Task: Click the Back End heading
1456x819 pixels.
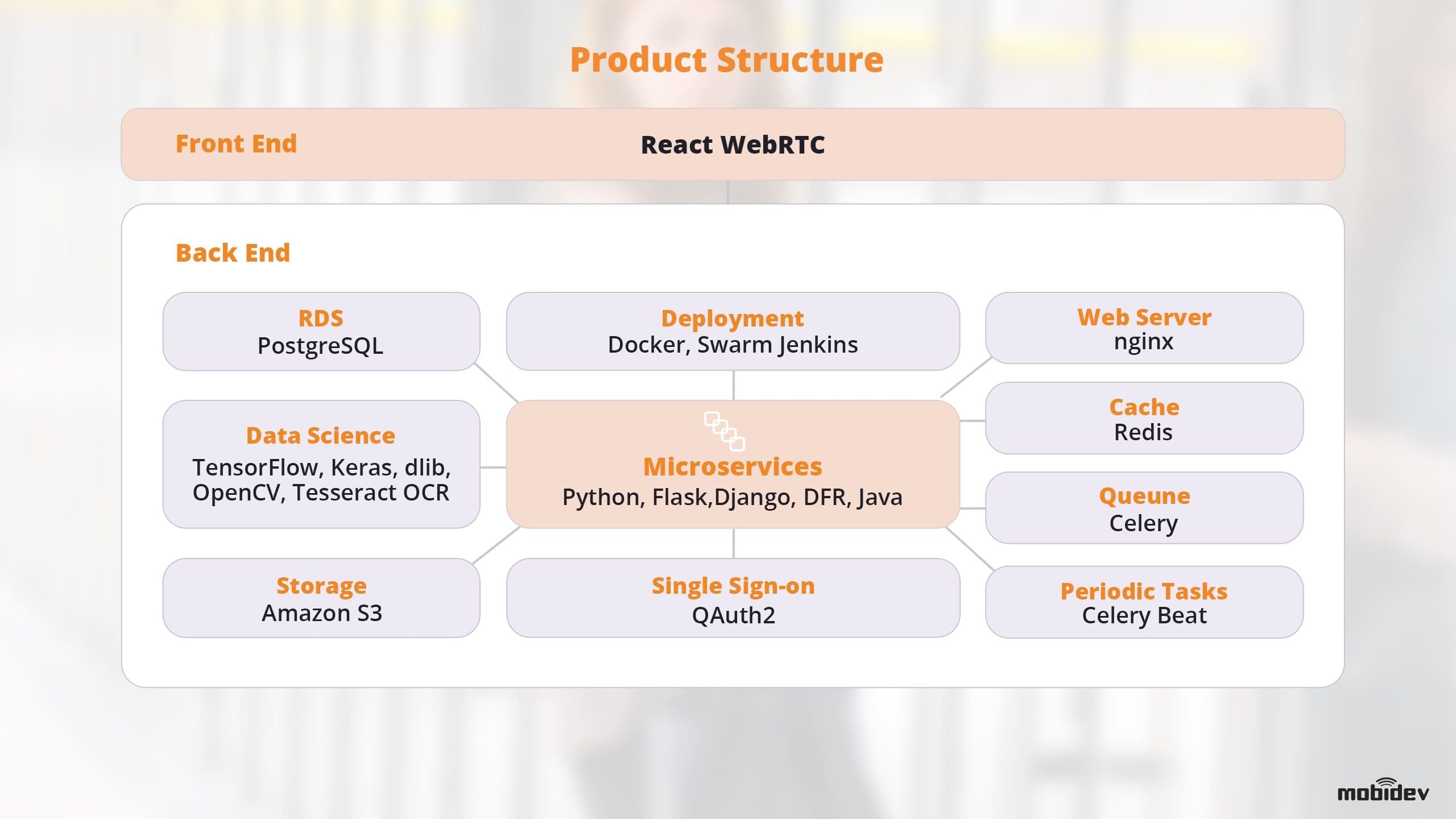Action: pyautogui.click(x=233, y=253)
